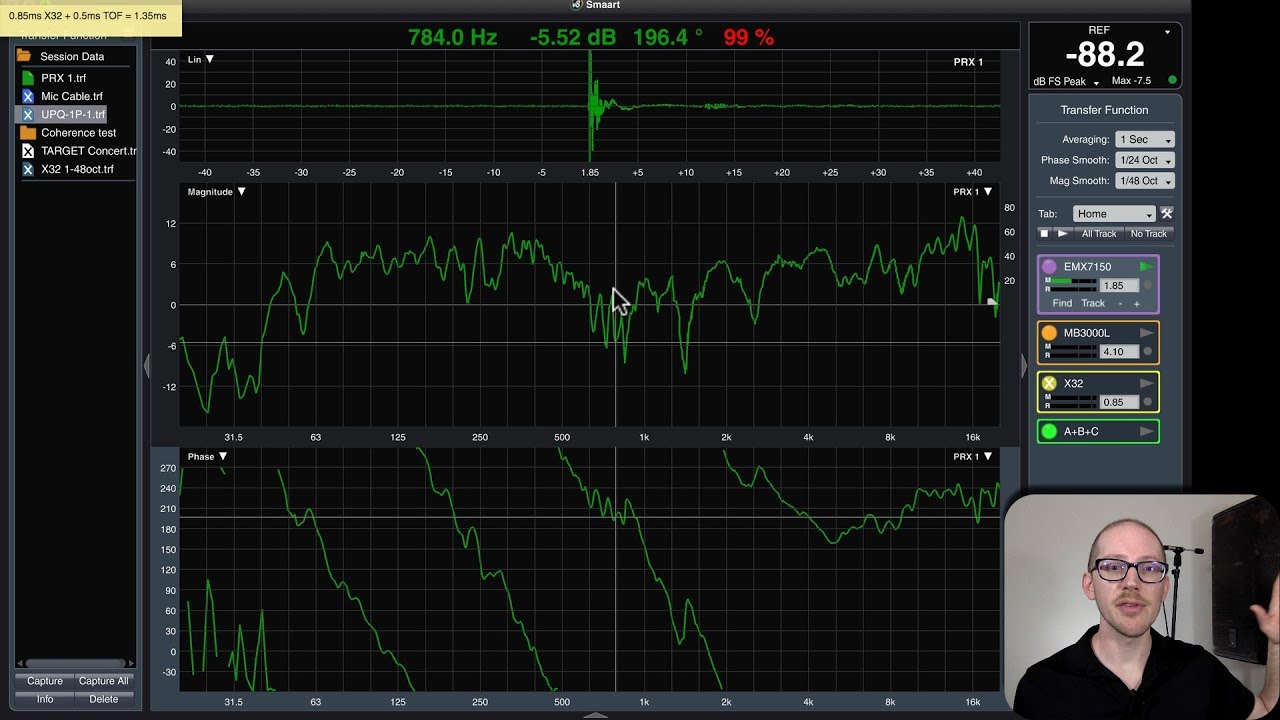The height and width of the screenshot is (720, 1280).
Task: Start all measurements with the play button
Action: (1063, 233)
